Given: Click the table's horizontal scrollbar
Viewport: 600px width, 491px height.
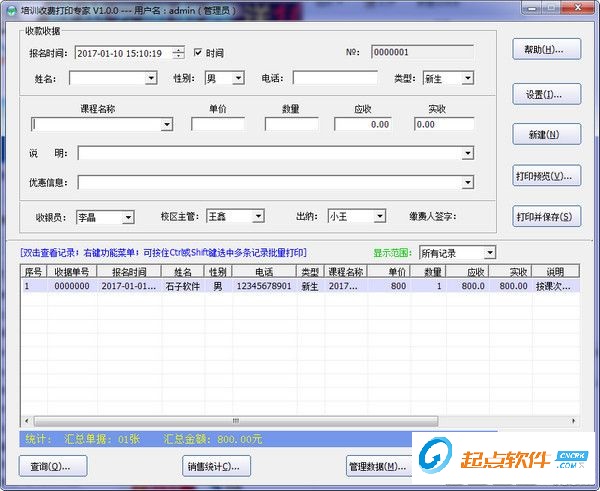Looking at the screenshot, I should (235, 421).
